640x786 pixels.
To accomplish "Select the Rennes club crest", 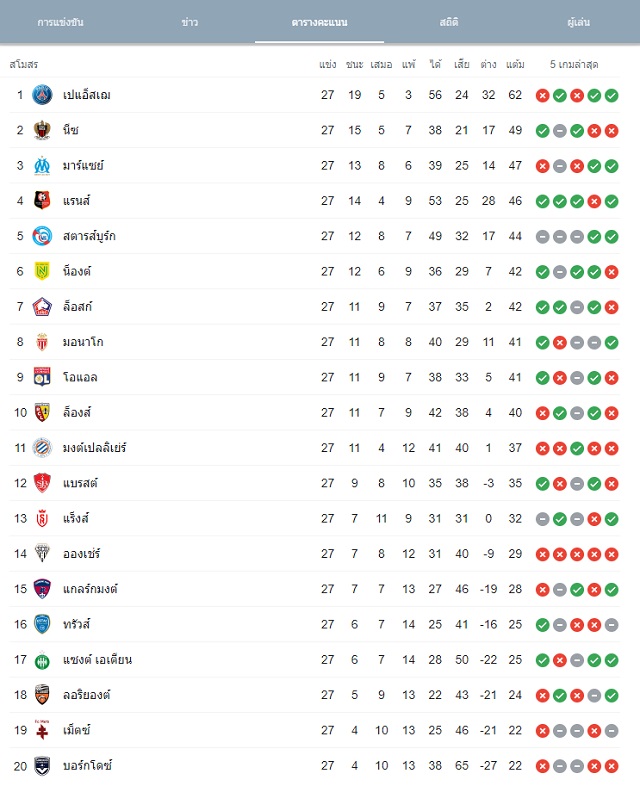I will pos(42,201).
